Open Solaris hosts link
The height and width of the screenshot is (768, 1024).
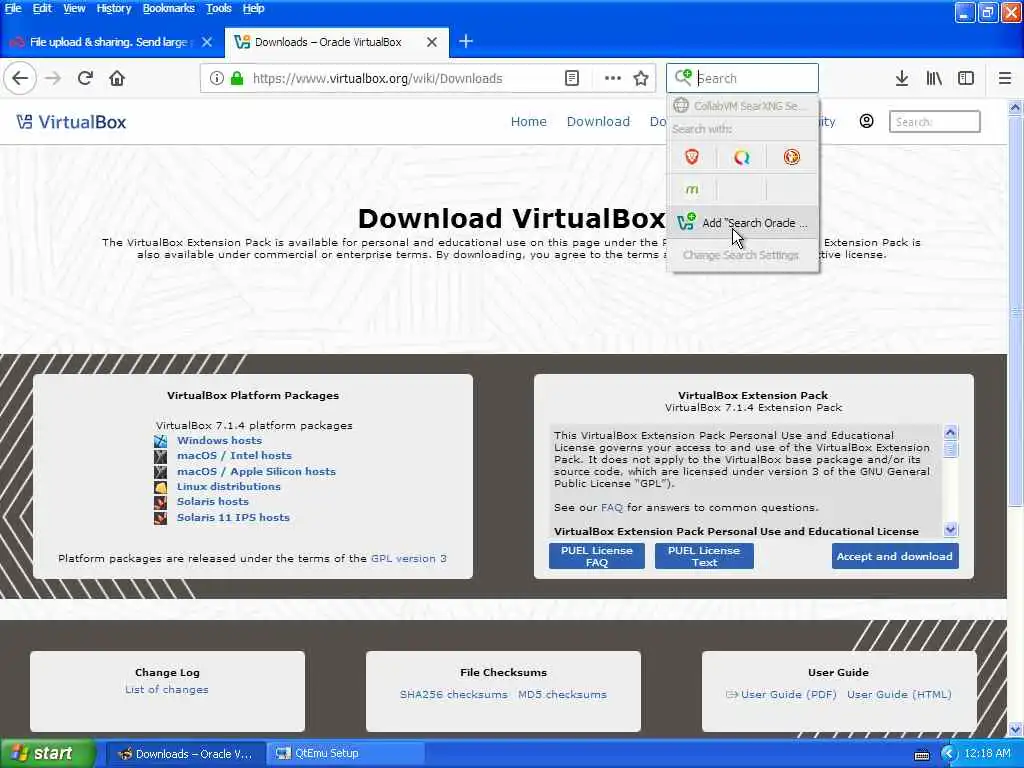tap(213, 502)
